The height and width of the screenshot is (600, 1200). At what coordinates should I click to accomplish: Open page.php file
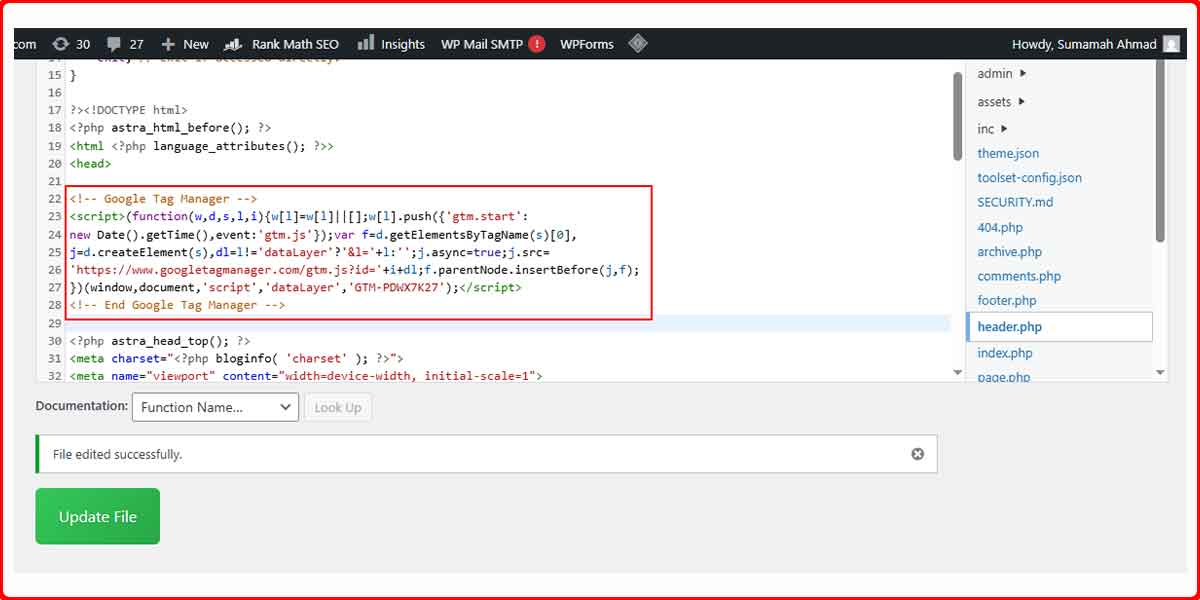point(1004,377)
